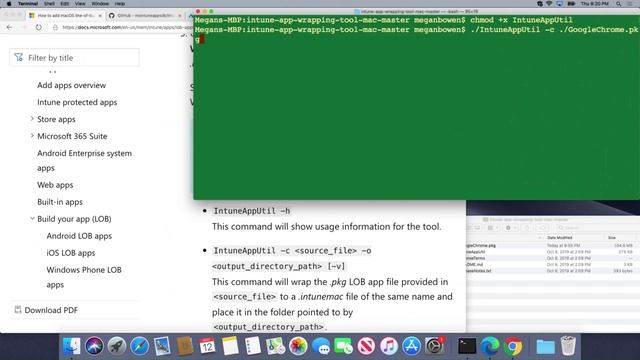The width and height of the screenshot is (640, 360).
Task: Click the browser address bar URL
Action: pos(127,27)
